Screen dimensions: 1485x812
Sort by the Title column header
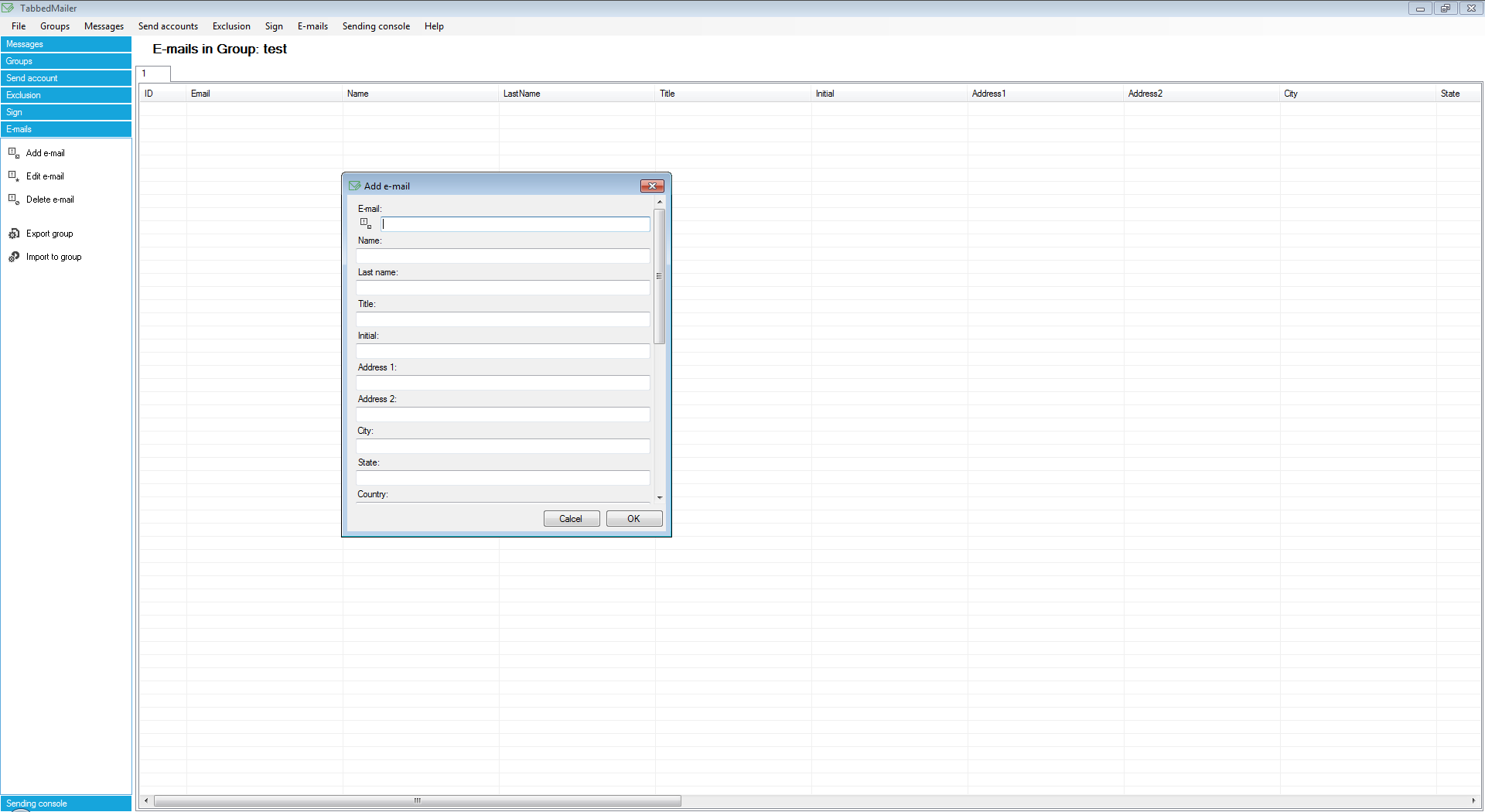point(733,94)
